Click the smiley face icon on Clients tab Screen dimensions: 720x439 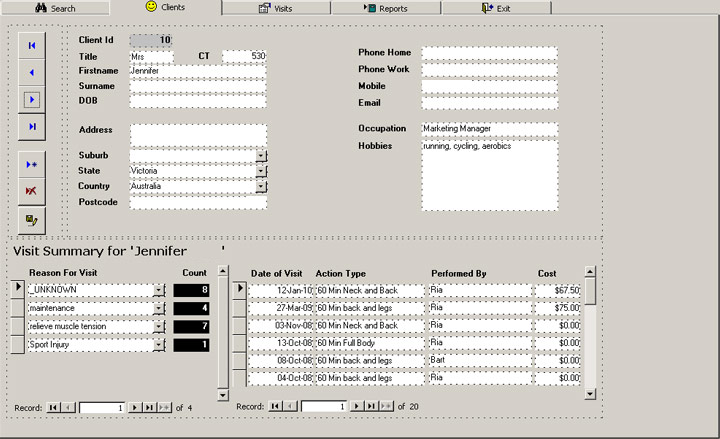(x=151, y=6)
